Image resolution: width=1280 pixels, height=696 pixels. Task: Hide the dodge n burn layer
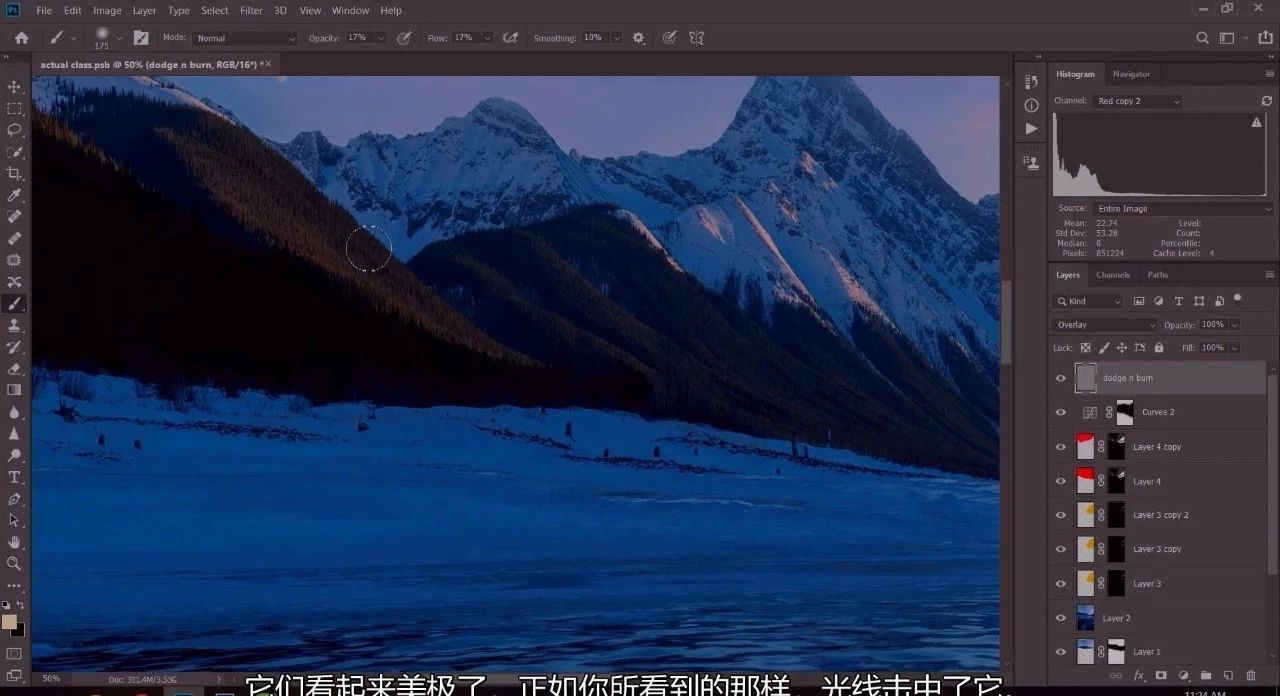click(x=1061, y=378)
